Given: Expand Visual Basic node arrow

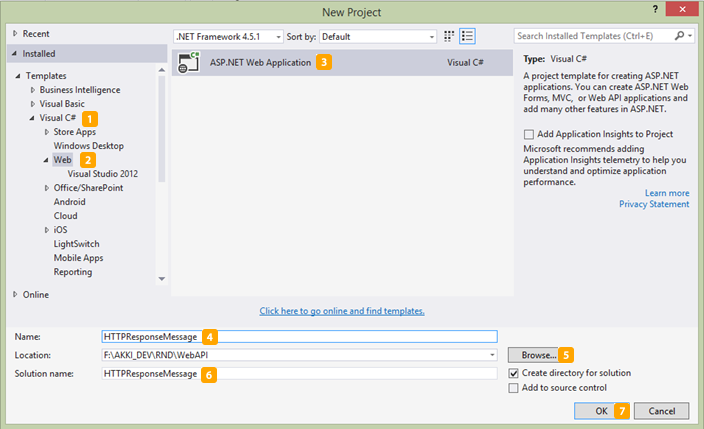Looking at the screenshot, I should (x=32, y=104).
